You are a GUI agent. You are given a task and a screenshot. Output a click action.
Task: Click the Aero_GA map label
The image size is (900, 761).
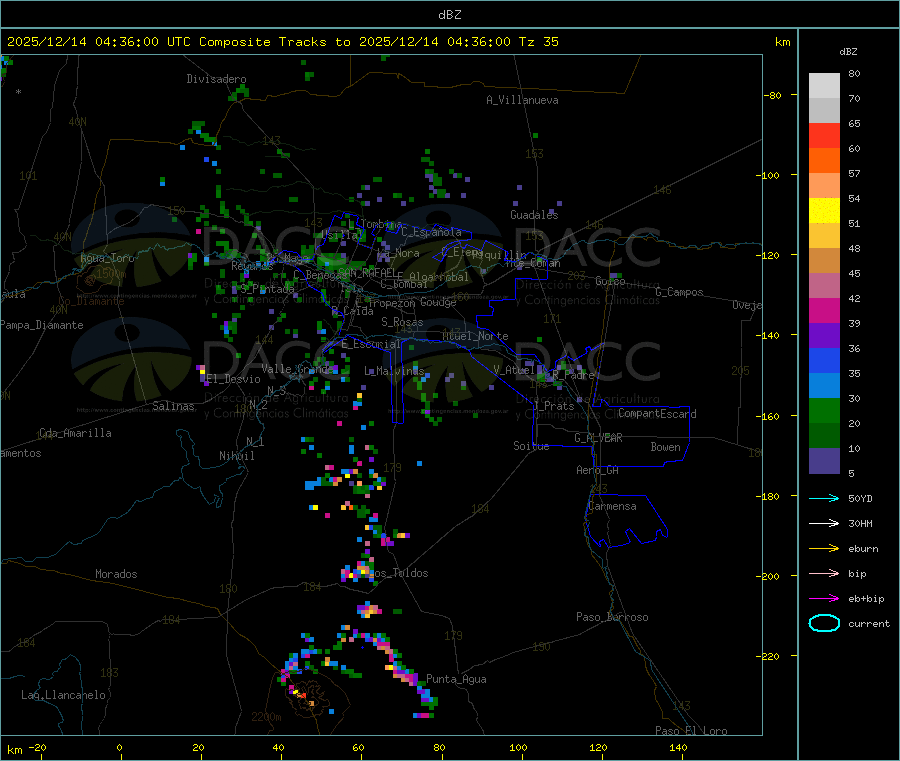coord(598,470)
